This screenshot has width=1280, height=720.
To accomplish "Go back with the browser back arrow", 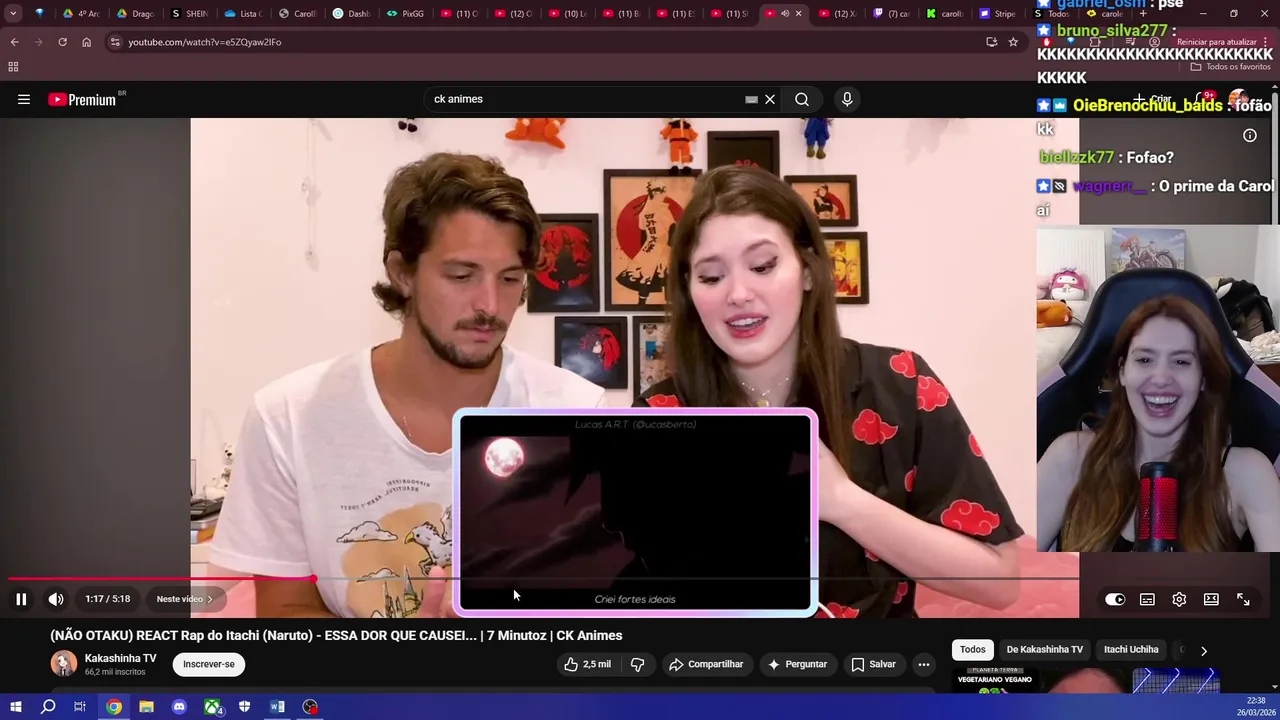I will pyautogui.click(x=14, y=42).
